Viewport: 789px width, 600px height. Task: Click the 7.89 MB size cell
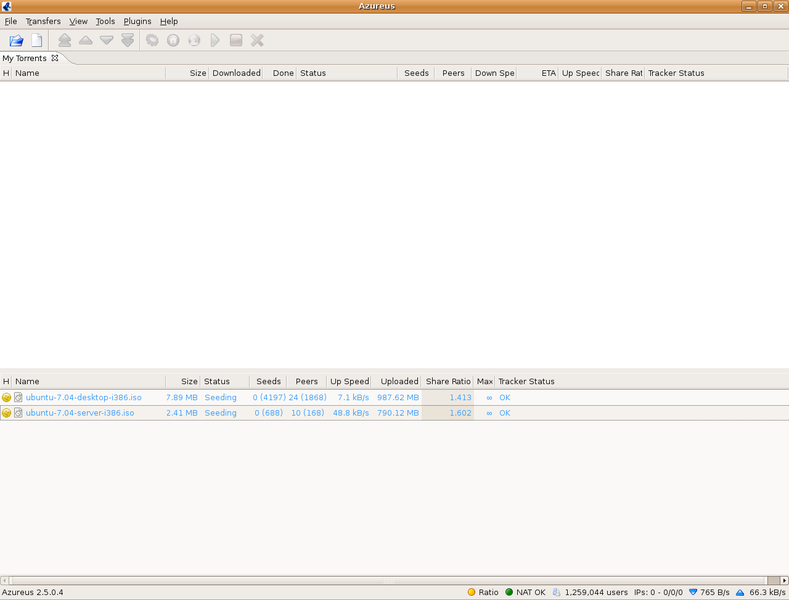pos(182,397)
